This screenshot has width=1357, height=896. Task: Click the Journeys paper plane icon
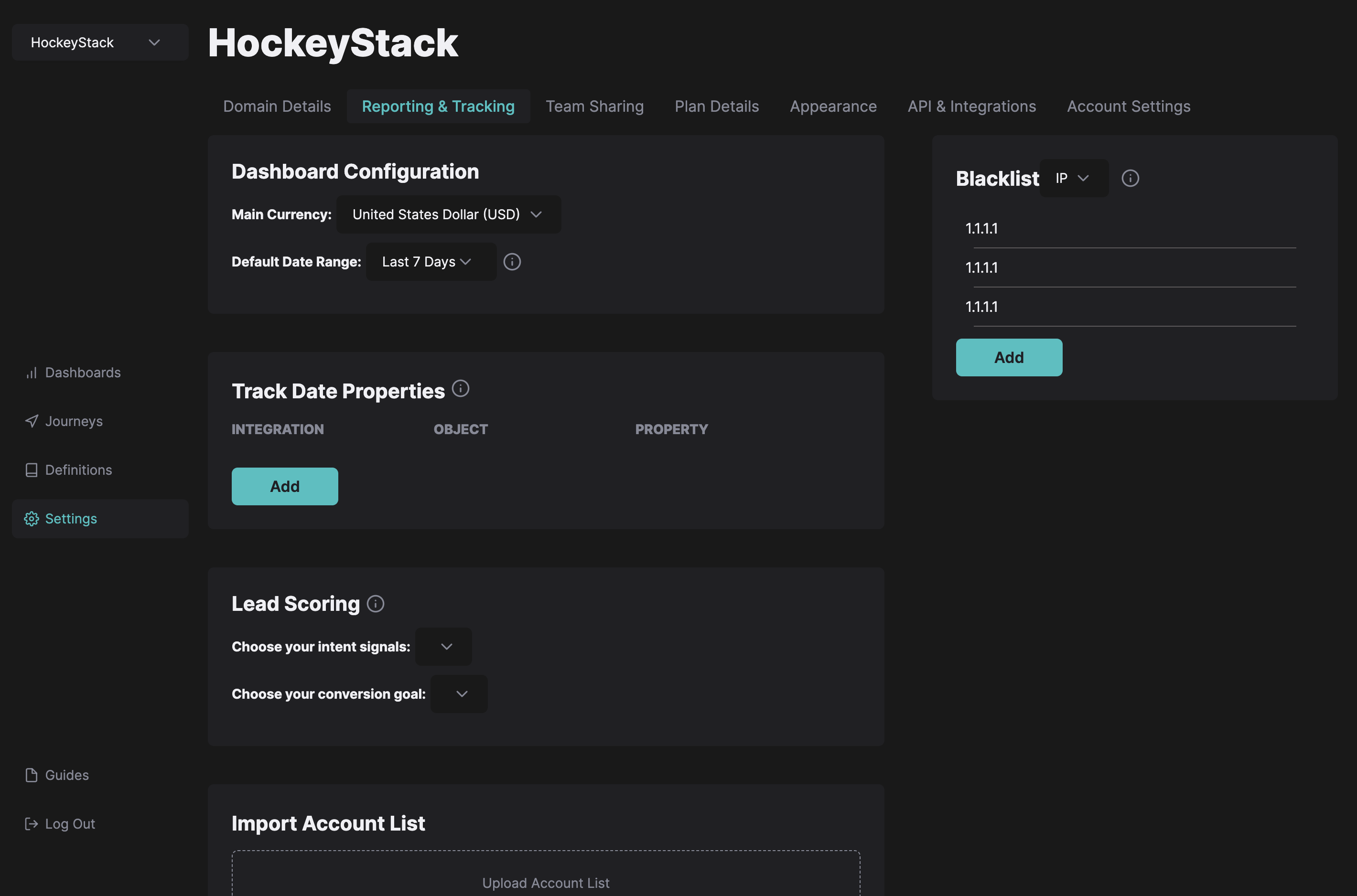click(x=32, y=421)
